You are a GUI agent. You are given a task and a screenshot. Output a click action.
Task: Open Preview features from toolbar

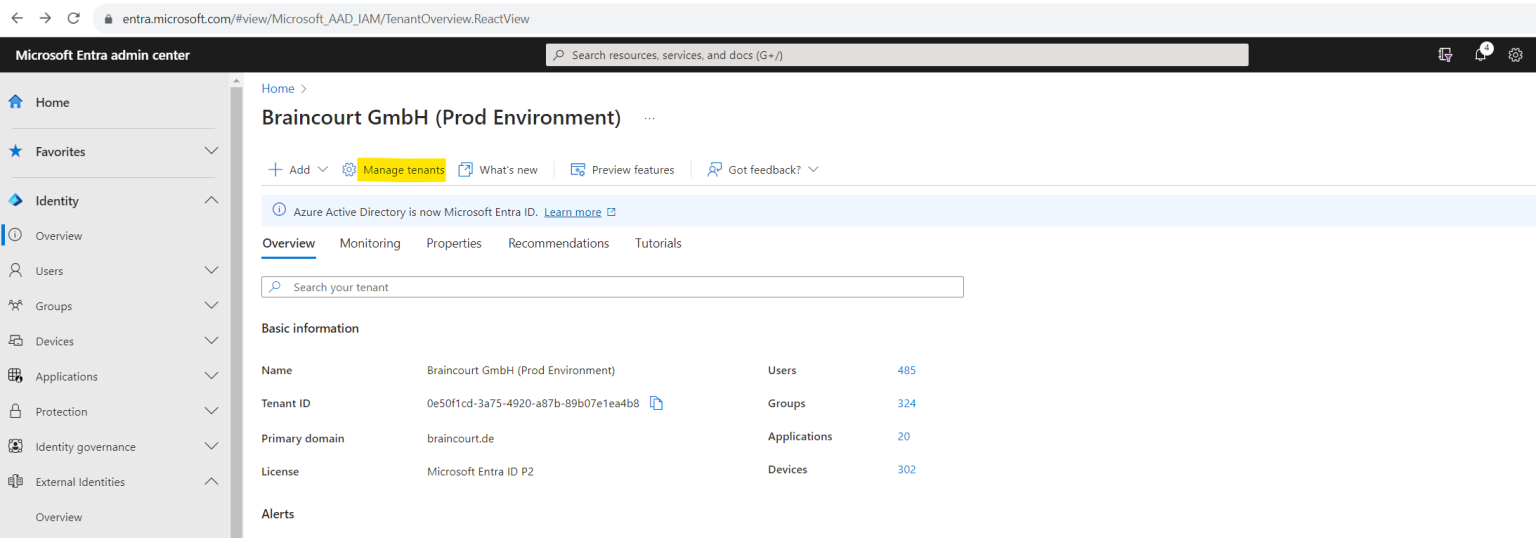622,170
